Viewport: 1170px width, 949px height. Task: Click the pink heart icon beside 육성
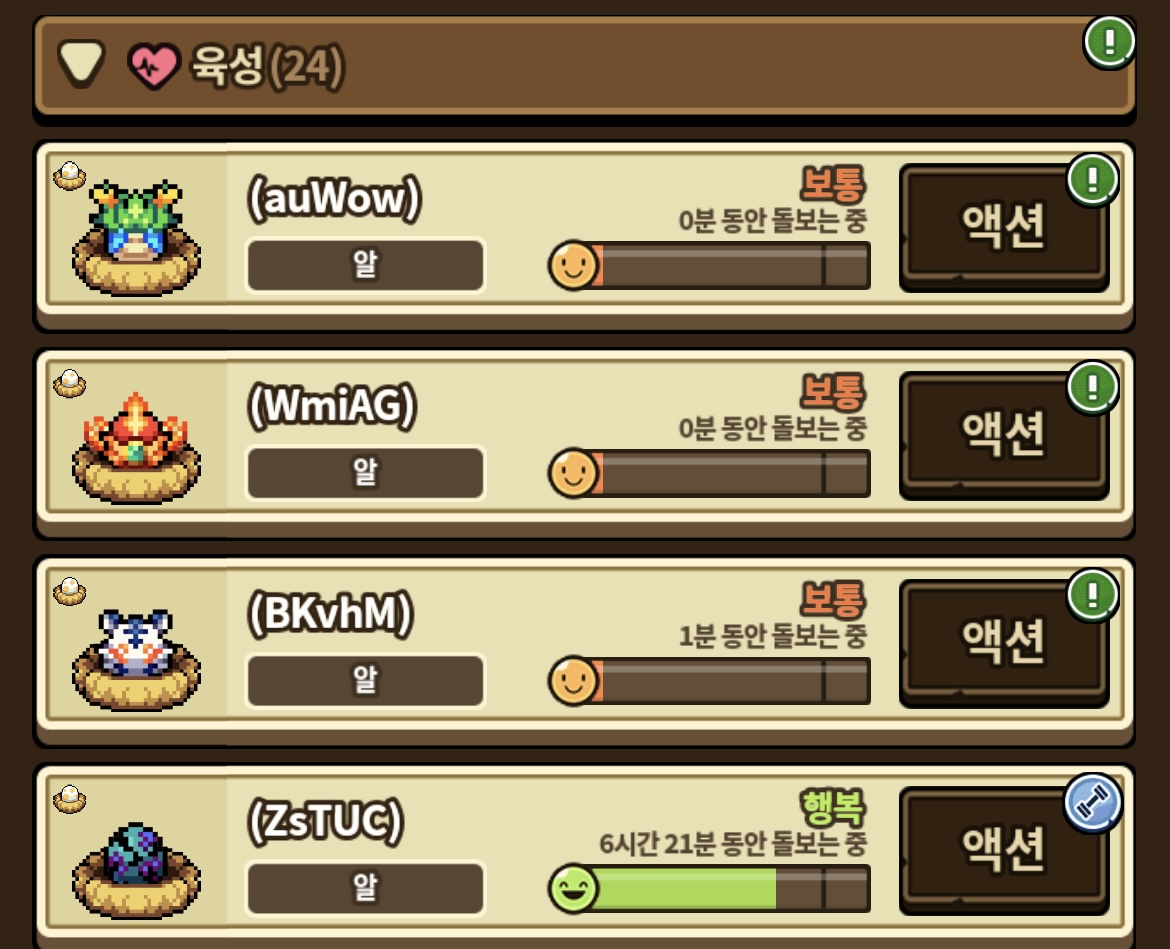coord(154,66)
